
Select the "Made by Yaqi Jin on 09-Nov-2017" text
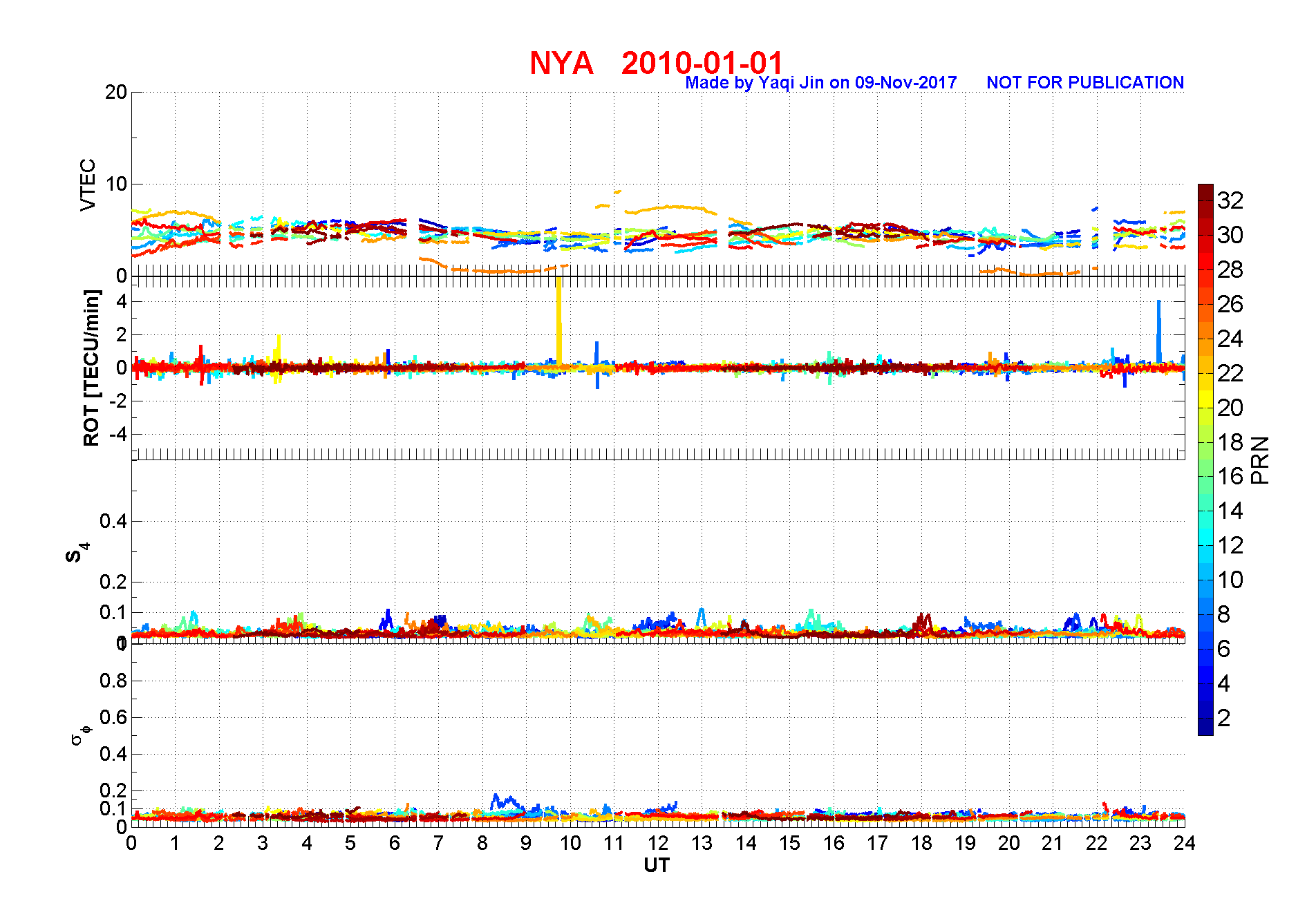tap(821, 83)
